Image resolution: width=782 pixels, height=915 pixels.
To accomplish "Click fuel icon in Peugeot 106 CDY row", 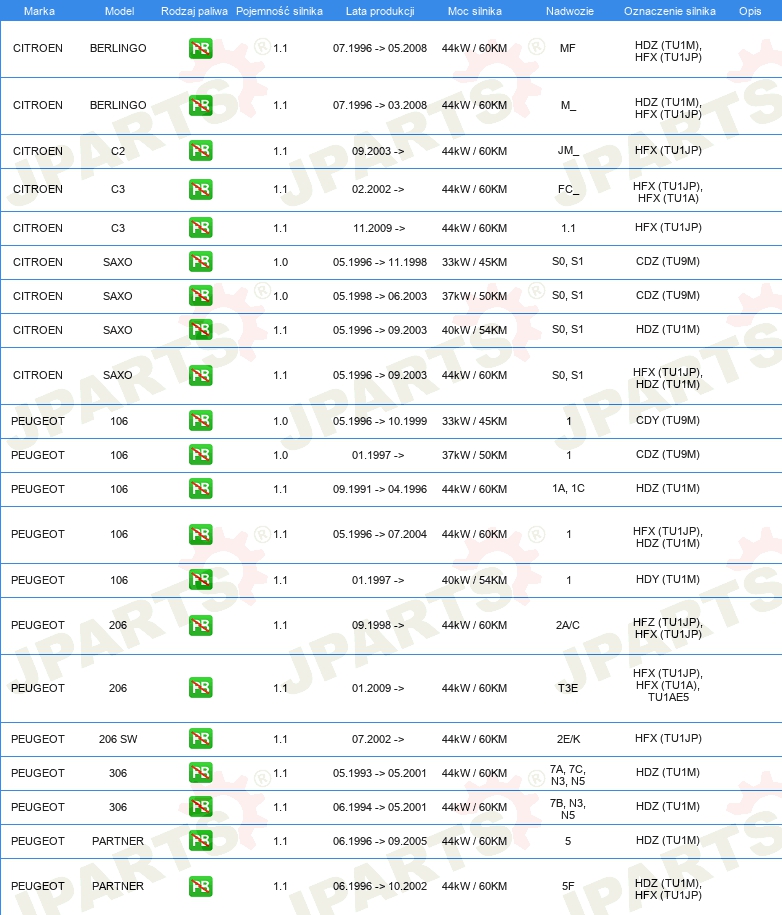I will click(x=200, y=421).
